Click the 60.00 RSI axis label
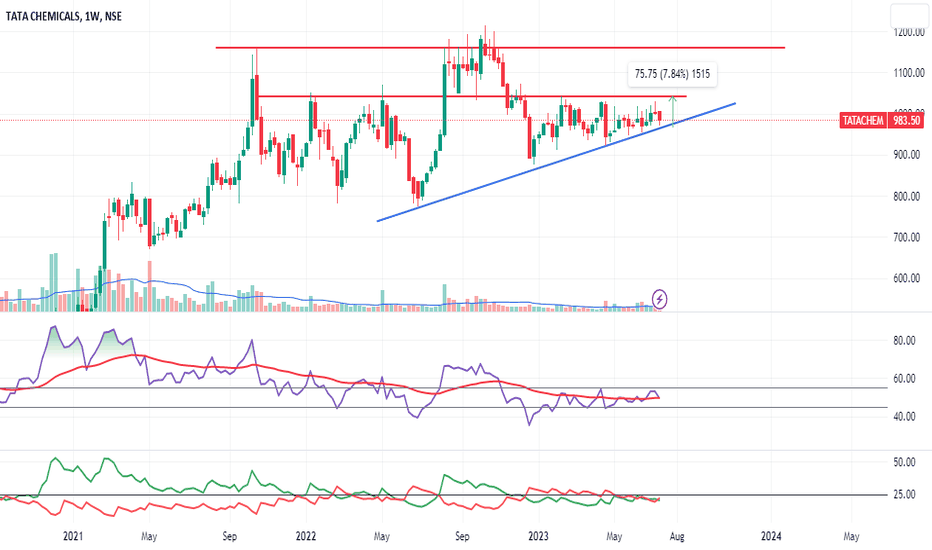The image size is (932, 550). 904,379
